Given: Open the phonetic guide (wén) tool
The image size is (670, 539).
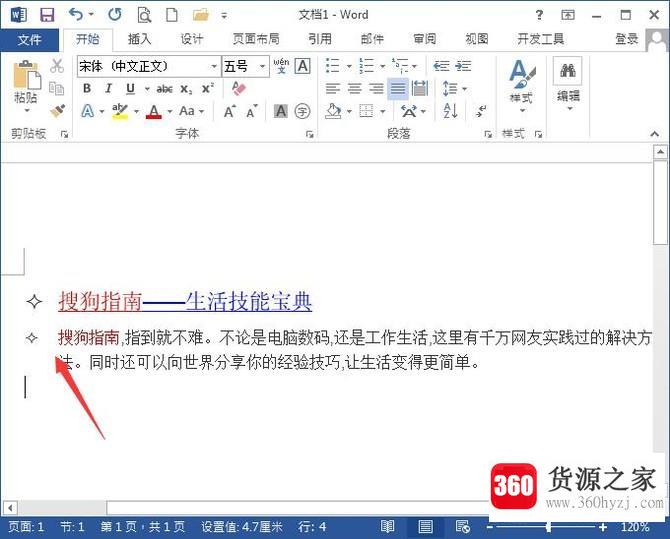Looking at the screenshot, I should tap(281, 66).
